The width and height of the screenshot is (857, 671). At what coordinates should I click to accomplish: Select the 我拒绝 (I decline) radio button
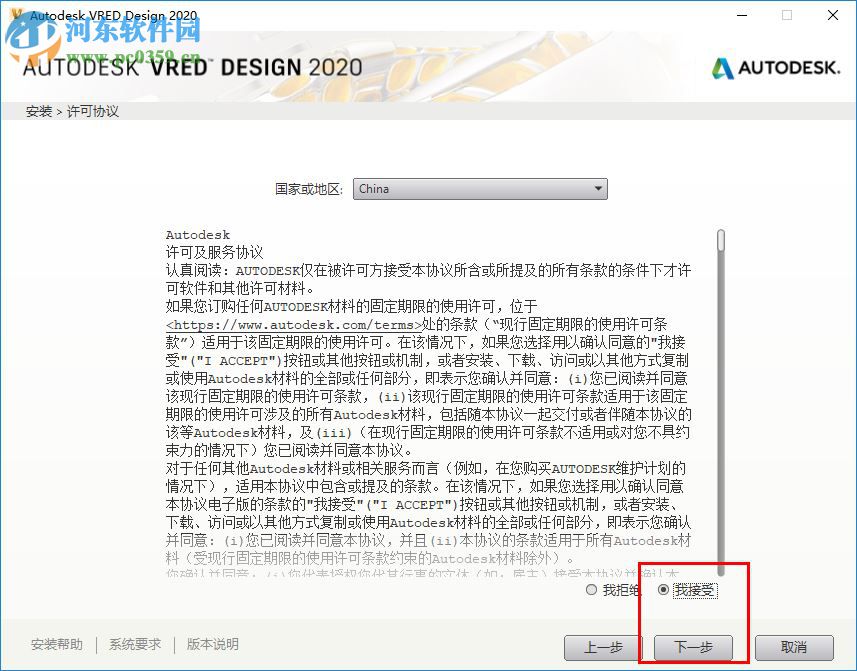(x=591, y=590)
